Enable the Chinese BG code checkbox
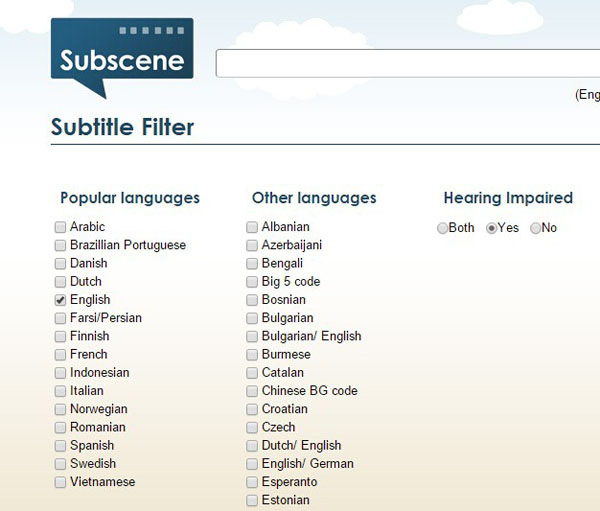 (252, 391)
